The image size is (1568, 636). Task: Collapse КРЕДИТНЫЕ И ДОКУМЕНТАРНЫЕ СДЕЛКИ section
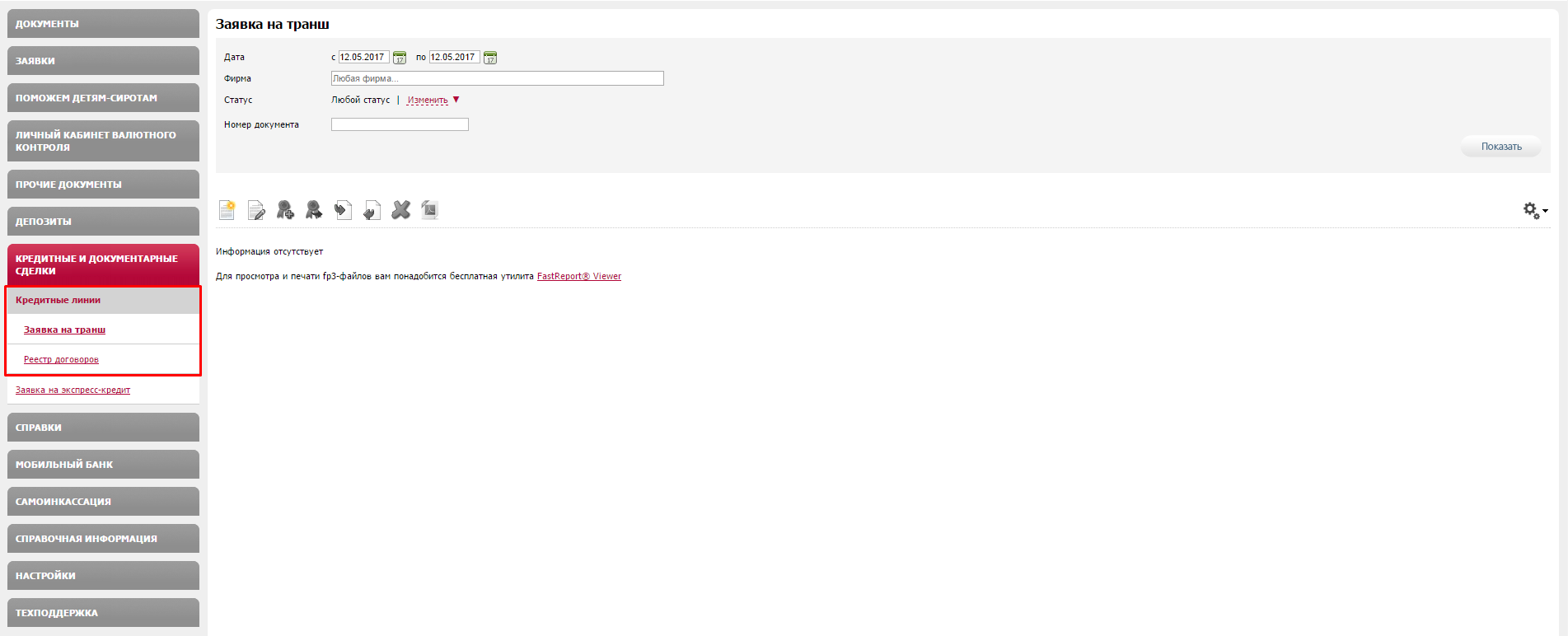(103, 264)
